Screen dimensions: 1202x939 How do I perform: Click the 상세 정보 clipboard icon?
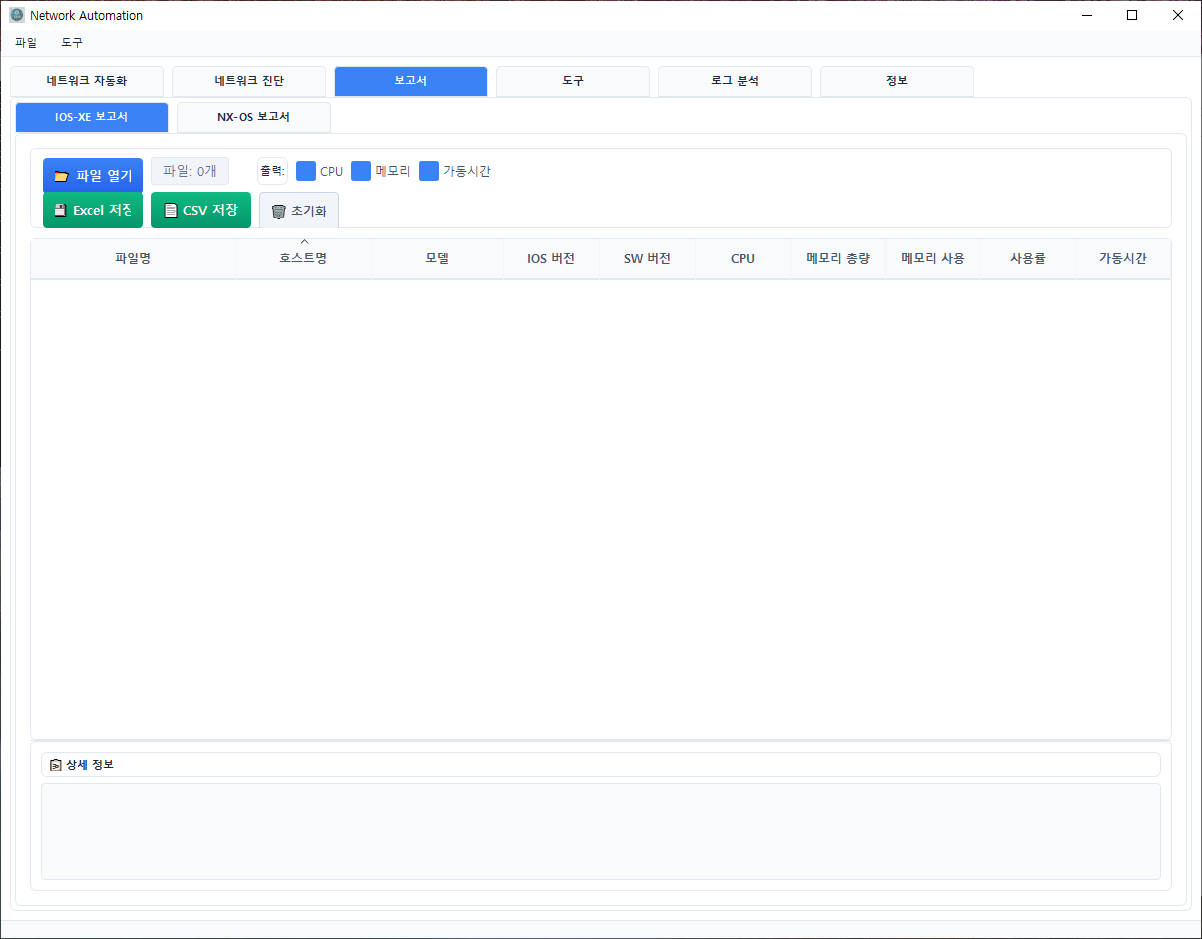tap(56, 765)
